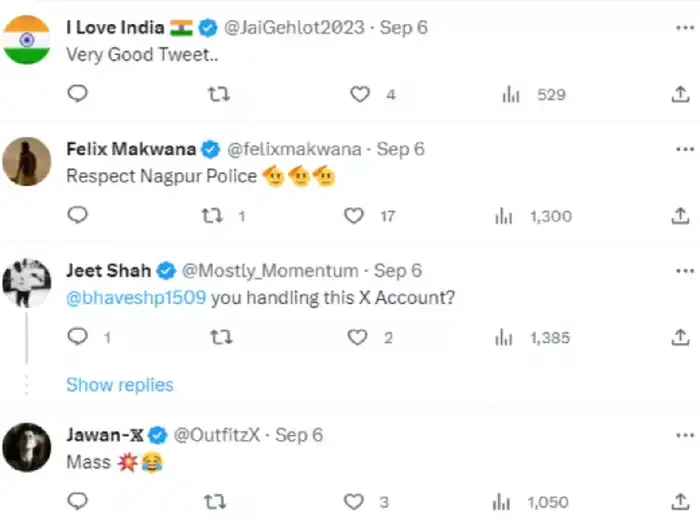Screen dimensions: 700x525
Task: Reply to Jeet Shah's comment
Action: tap(77, 337)
